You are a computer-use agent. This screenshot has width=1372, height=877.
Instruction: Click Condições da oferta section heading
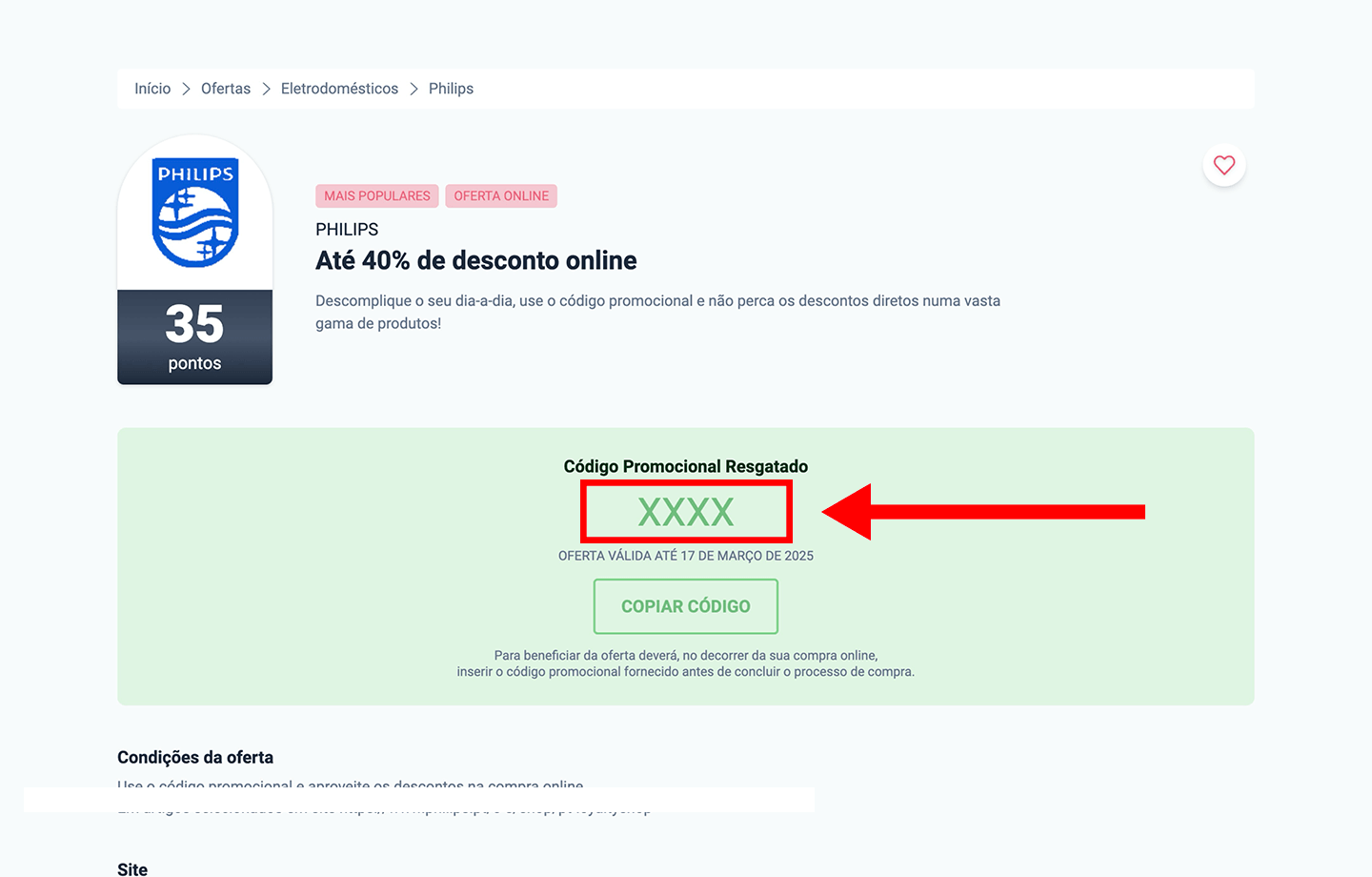click(195, 758)
